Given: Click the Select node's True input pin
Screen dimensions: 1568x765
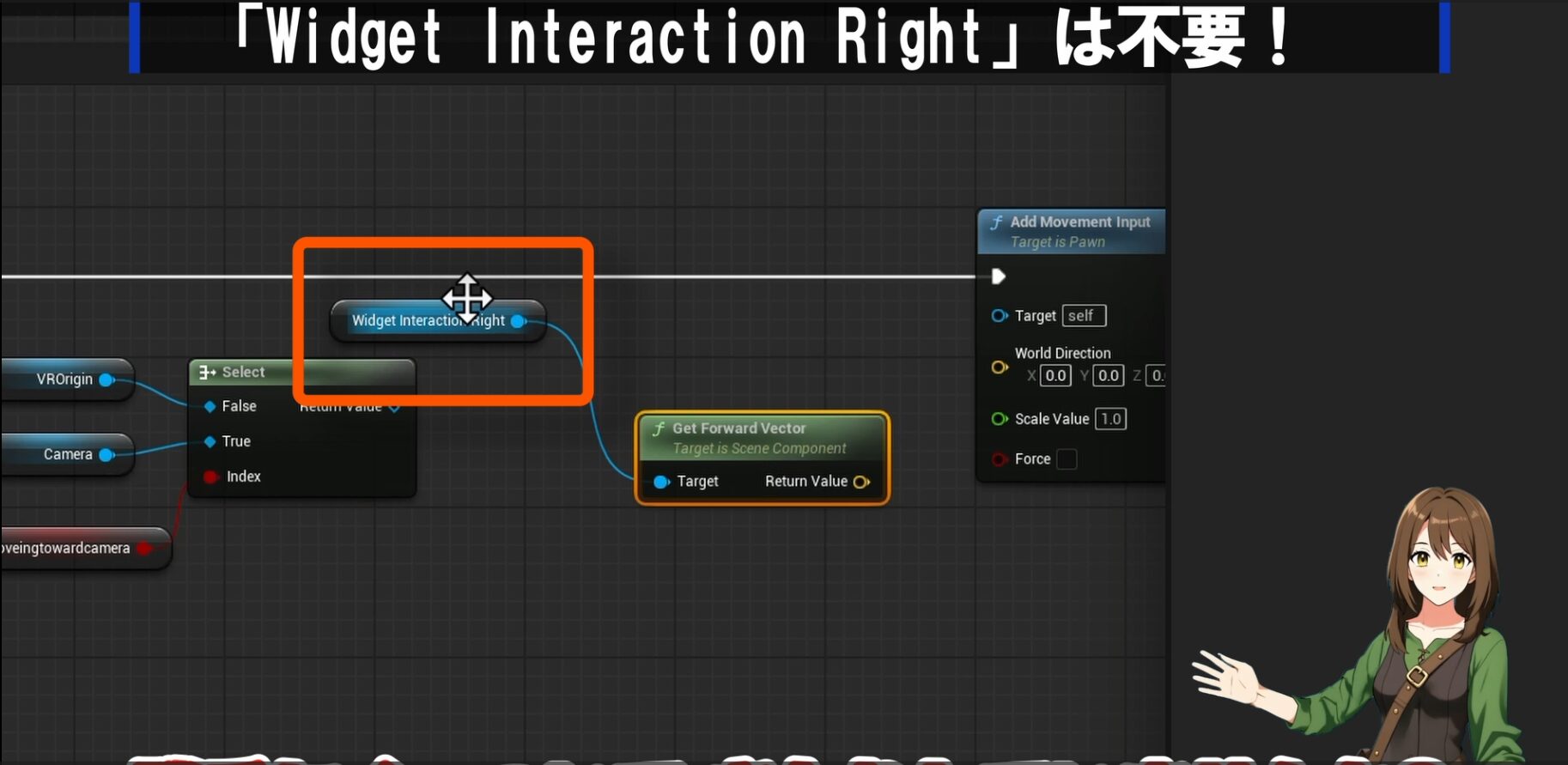Looking at the screenshot, I should coord(210,441).
